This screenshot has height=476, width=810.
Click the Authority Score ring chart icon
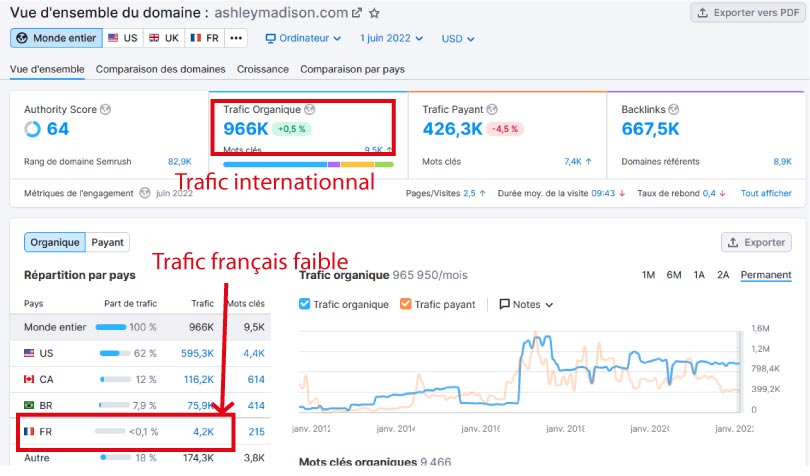pyautogui.click(x=33, y=129)
